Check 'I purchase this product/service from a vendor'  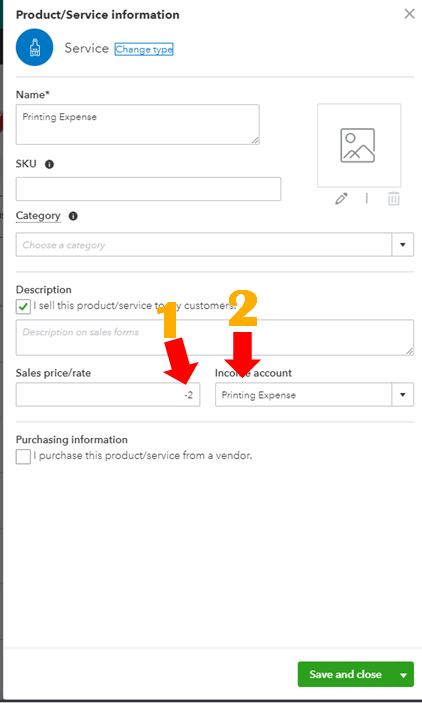(23, 457)
